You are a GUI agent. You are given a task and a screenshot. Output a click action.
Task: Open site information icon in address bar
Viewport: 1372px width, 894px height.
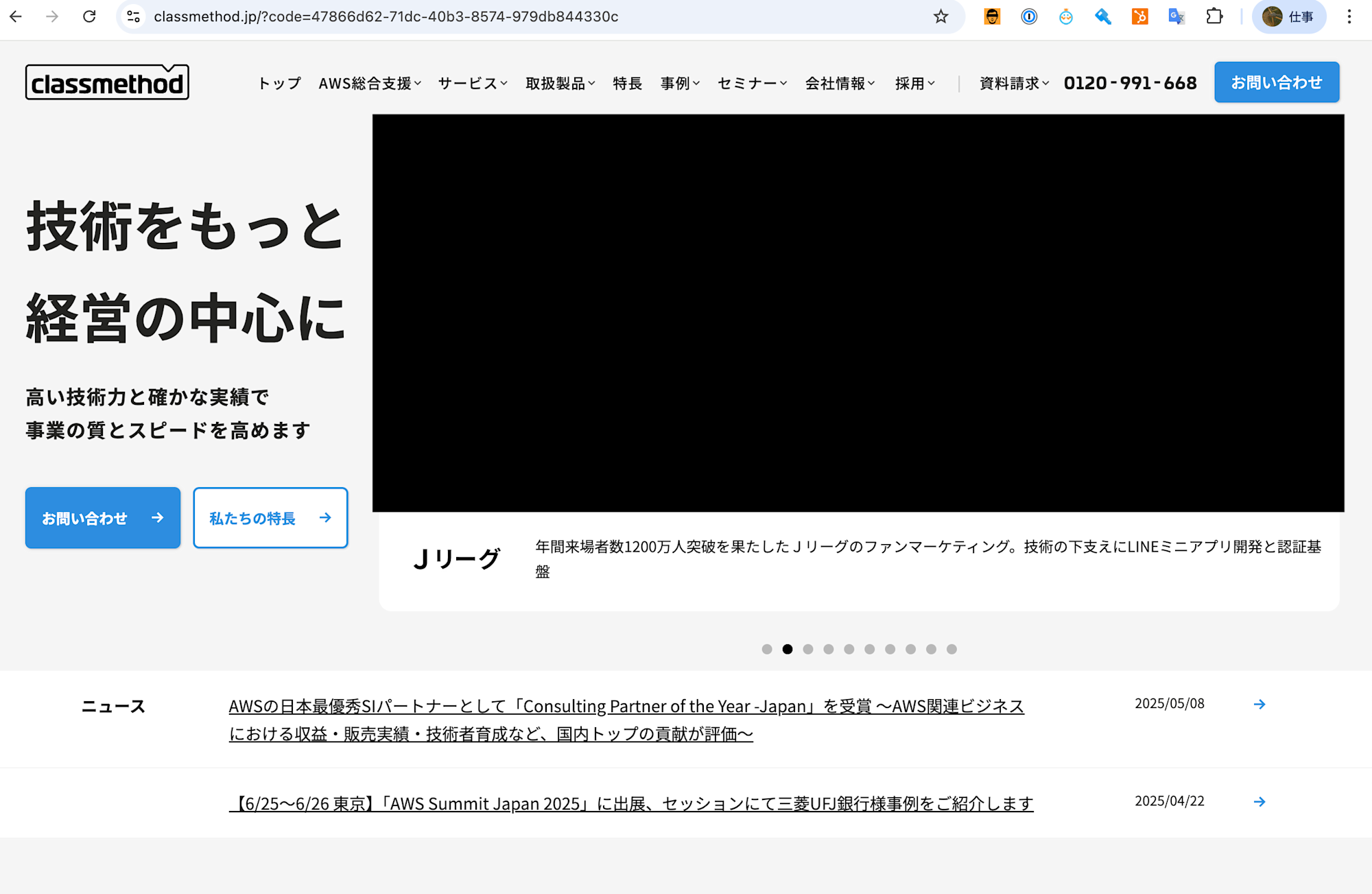[134, 16]
